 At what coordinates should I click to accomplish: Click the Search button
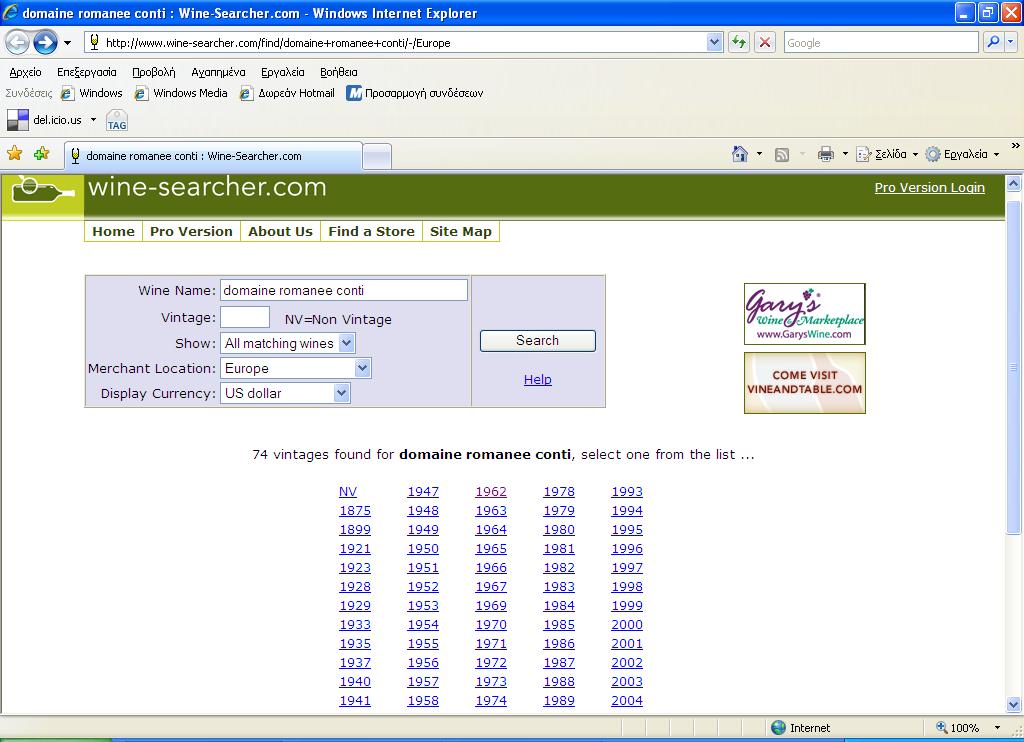pyautogui.click(x=537, y=340)
